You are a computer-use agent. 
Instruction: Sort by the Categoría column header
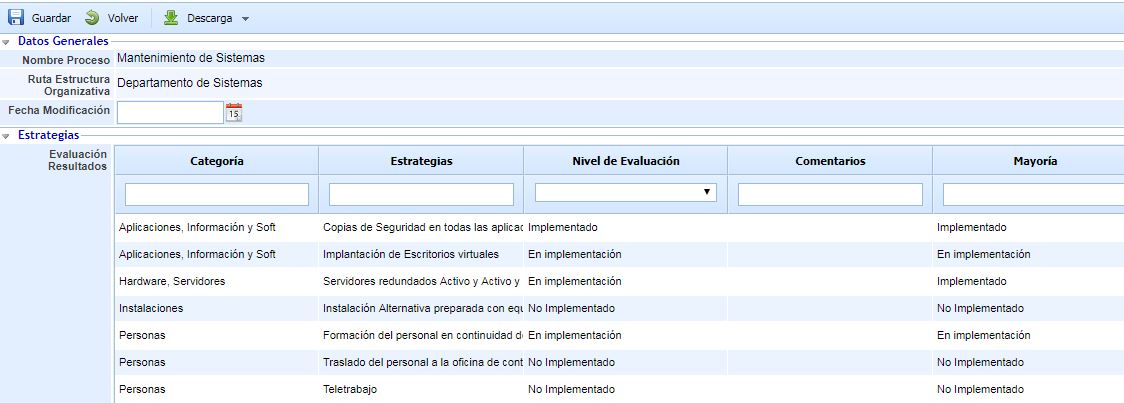click(x=216, y=161)
